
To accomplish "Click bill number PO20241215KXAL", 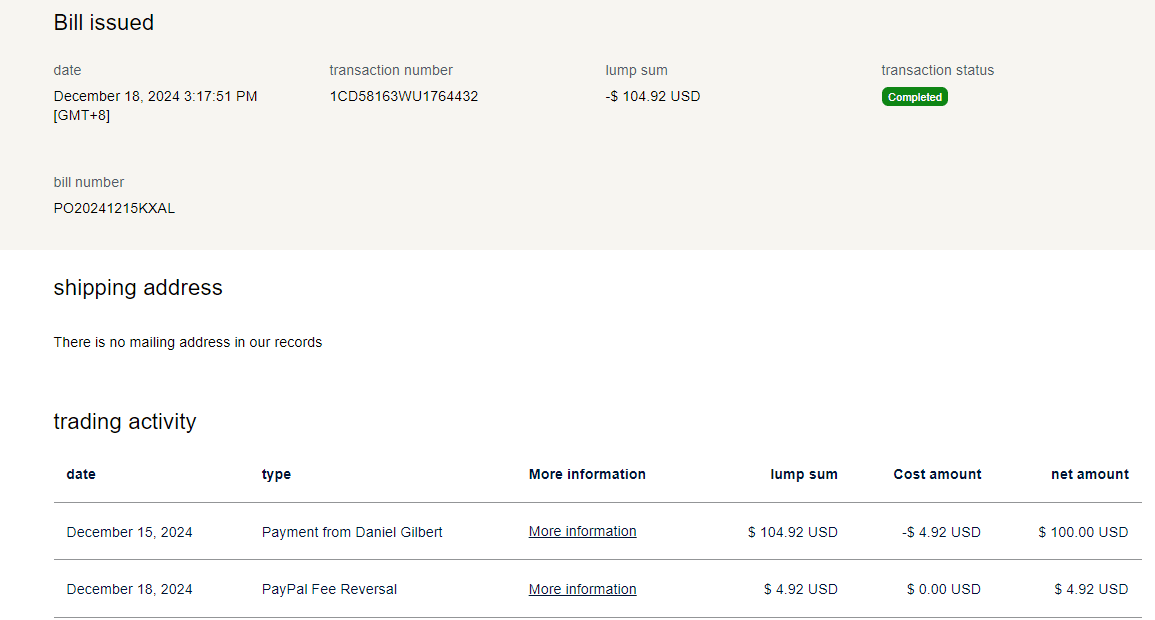I will 114,209.
